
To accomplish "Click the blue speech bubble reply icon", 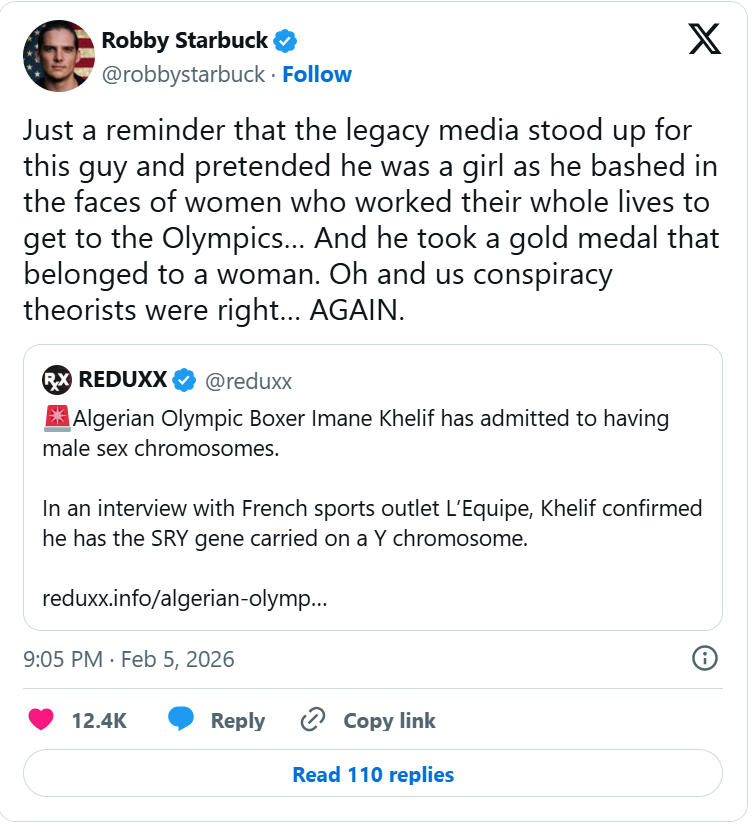I will [181, 720].
